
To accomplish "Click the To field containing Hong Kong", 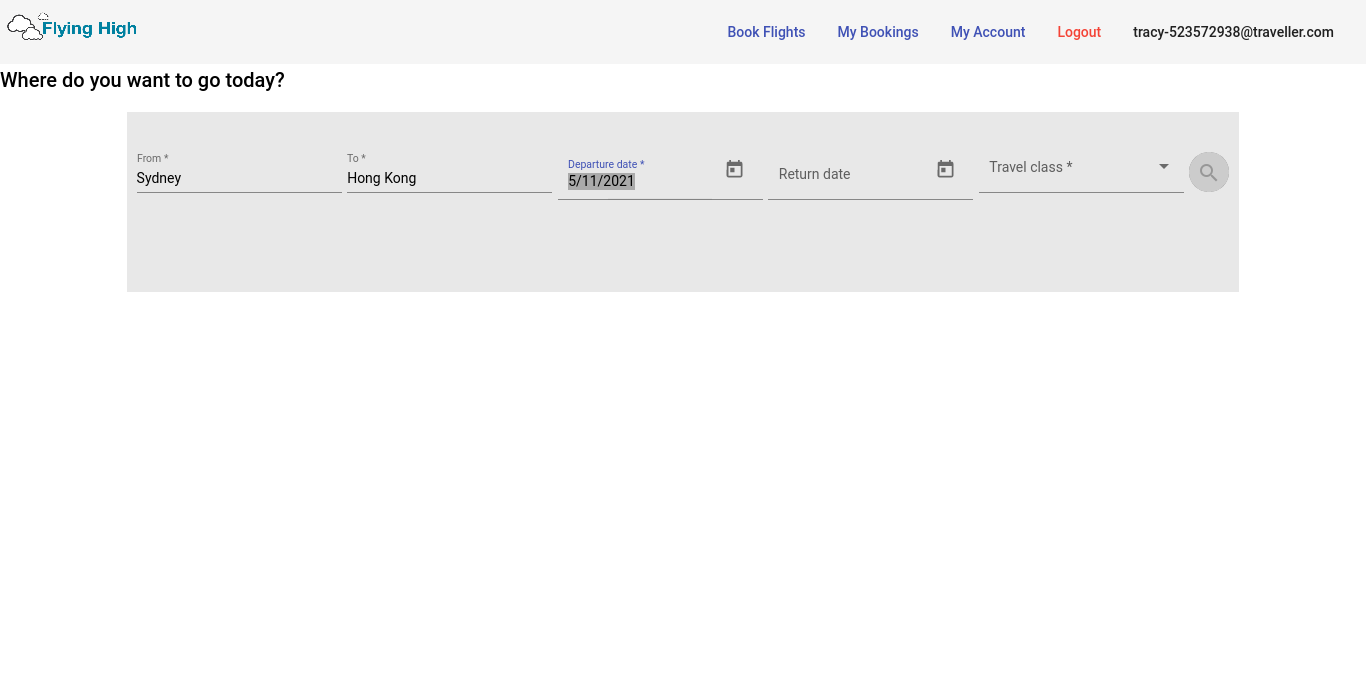I will pos(449,178).
